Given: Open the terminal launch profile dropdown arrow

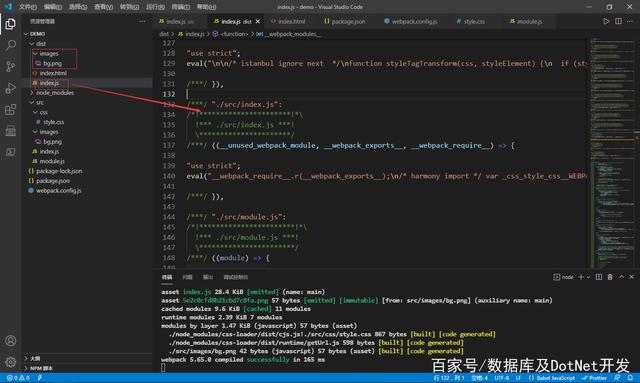Looking at the screenshot, I should (x=589, y=277).
